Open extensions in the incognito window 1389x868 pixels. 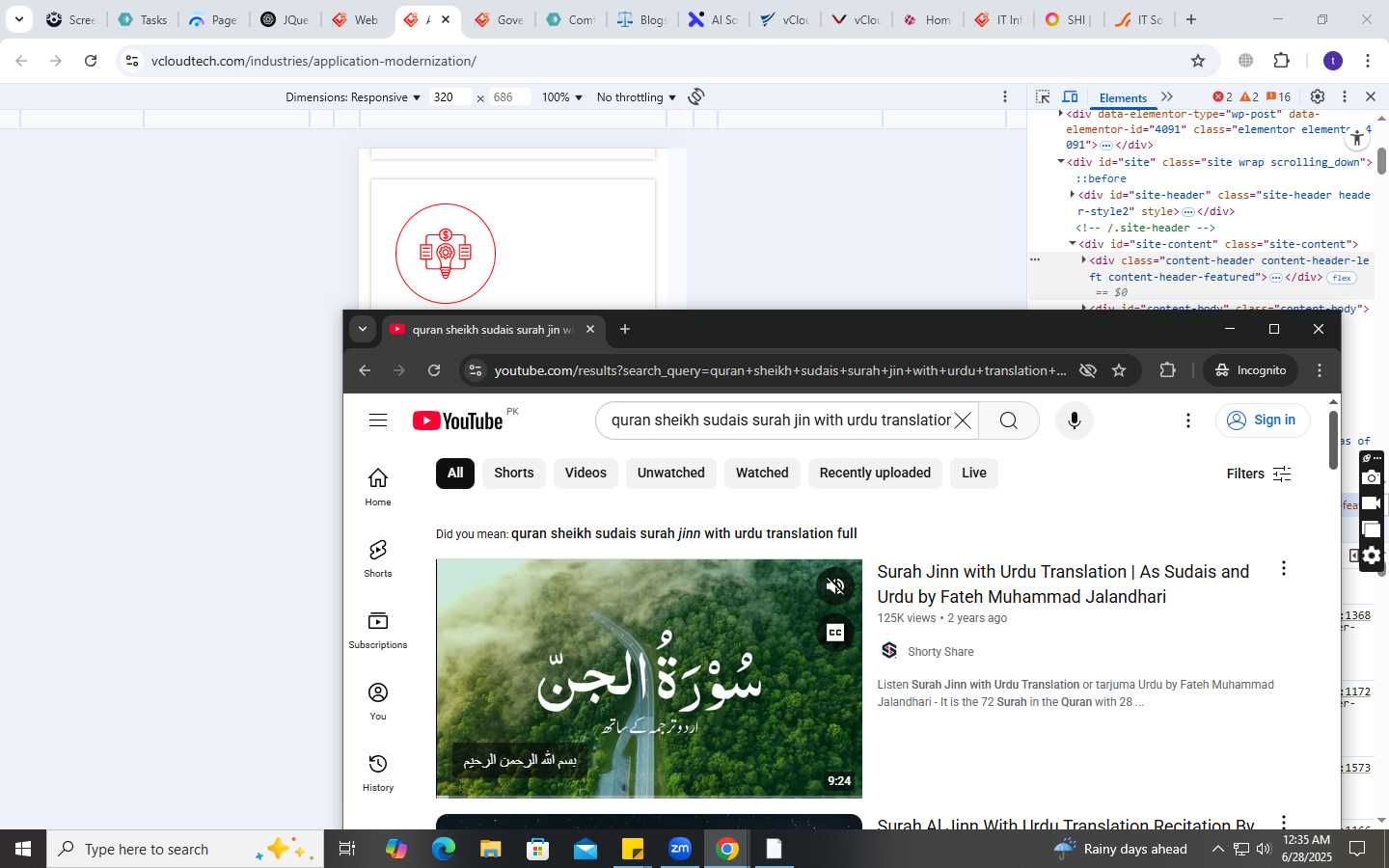(1167, 370)
